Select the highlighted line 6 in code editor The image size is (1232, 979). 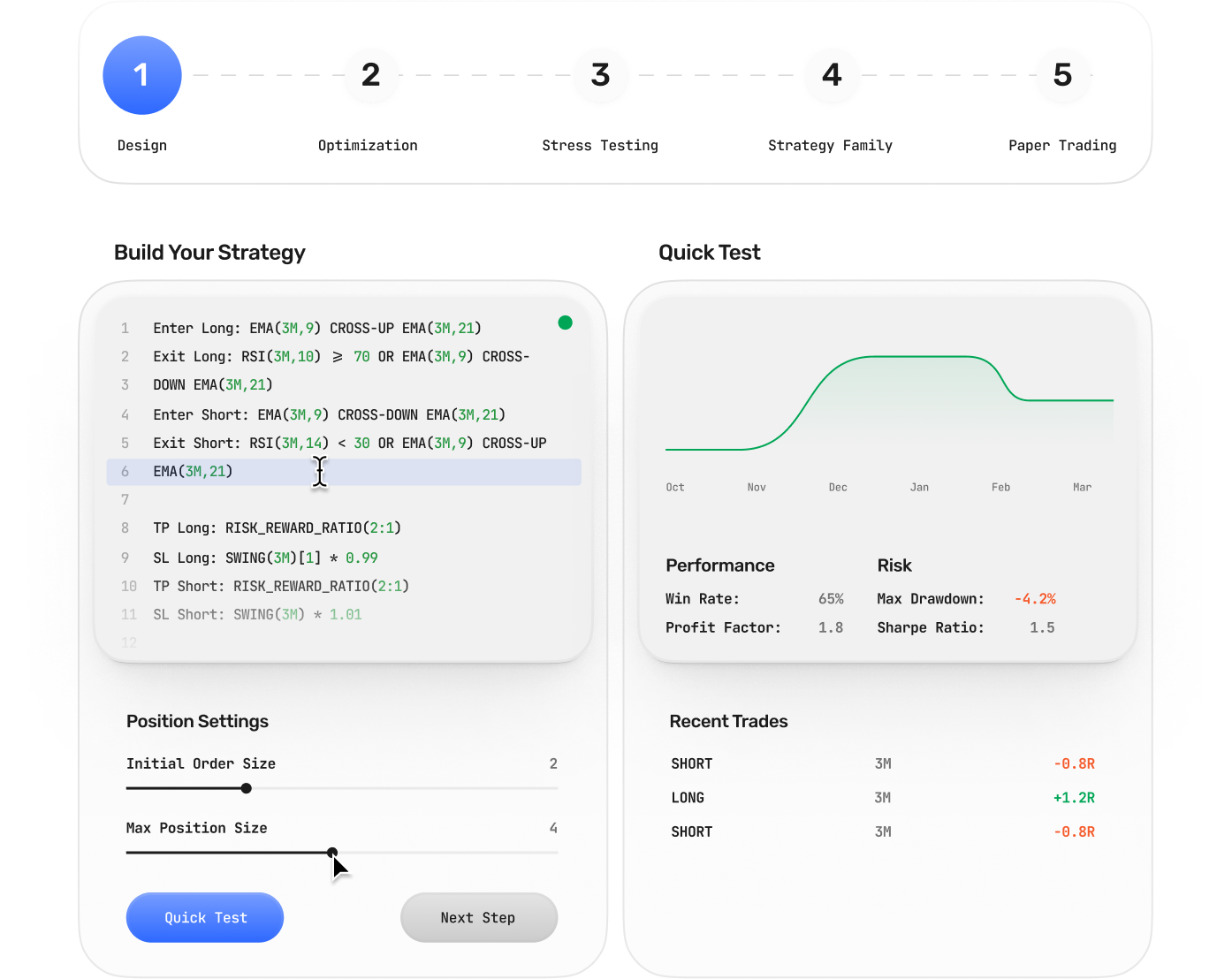coord(343,472)
